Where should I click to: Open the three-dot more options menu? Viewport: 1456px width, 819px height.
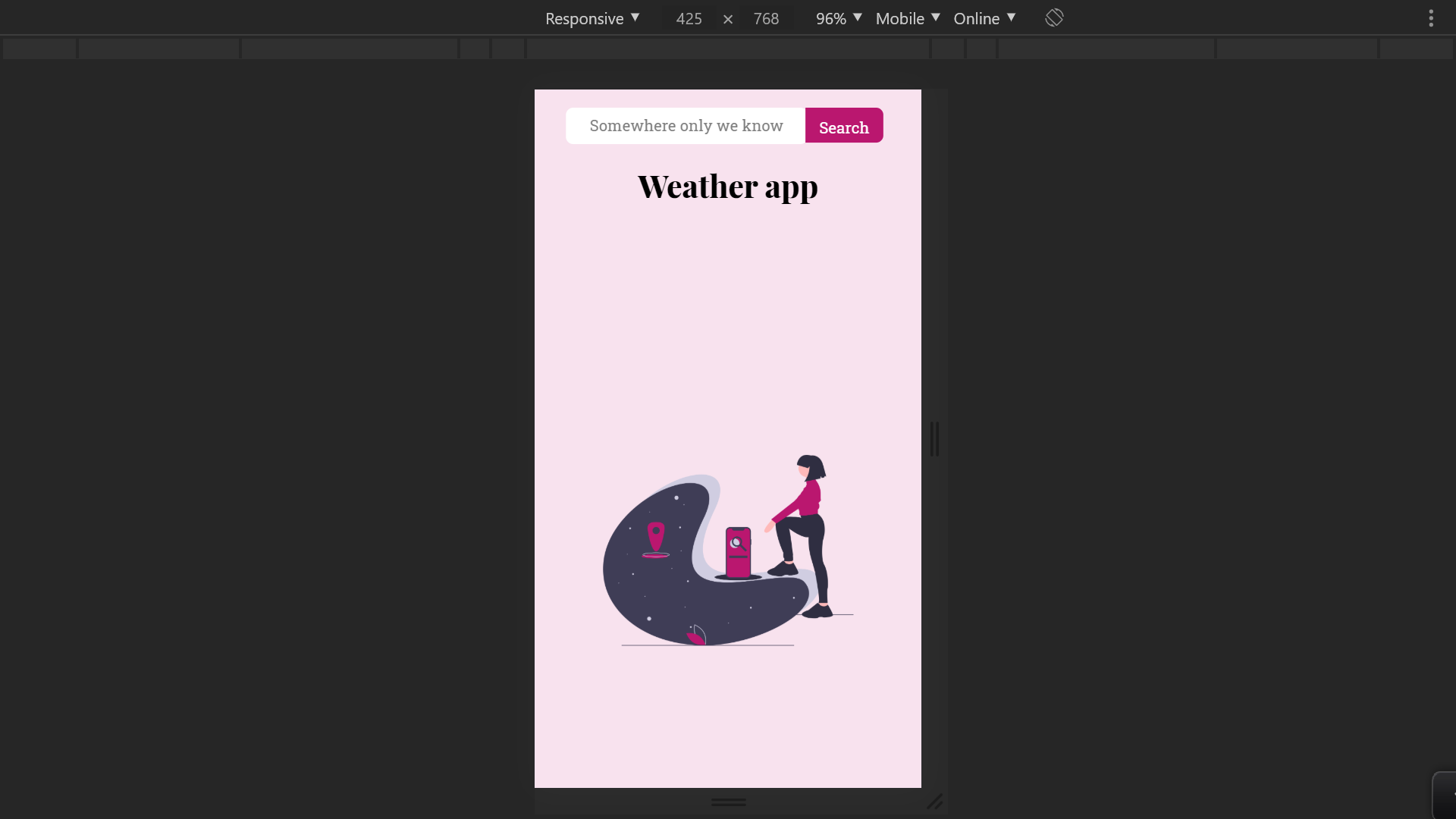pyautogui.click(x=1431, y=18)
